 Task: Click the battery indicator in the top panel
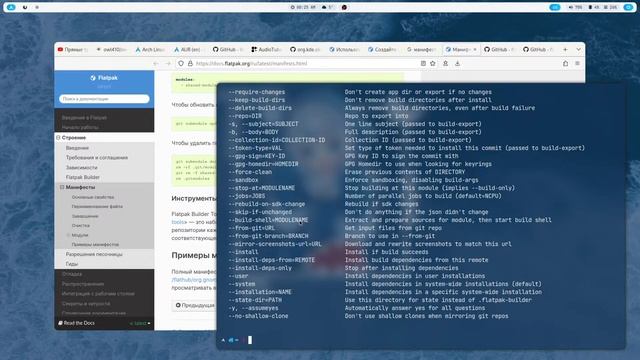pyautogui.click(x=594, y=7)
